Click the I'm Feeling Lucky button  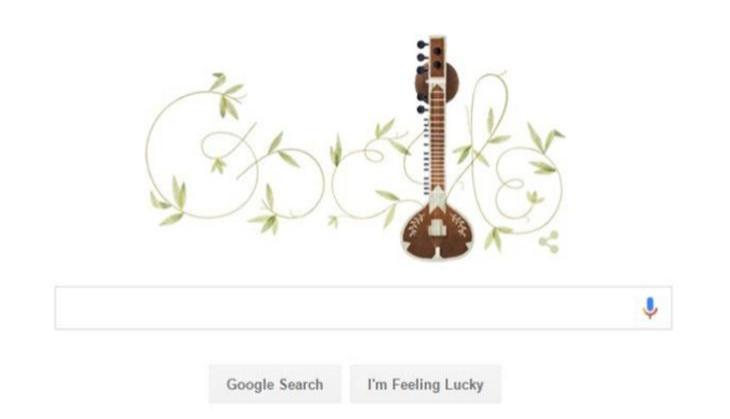click(426, 385)
